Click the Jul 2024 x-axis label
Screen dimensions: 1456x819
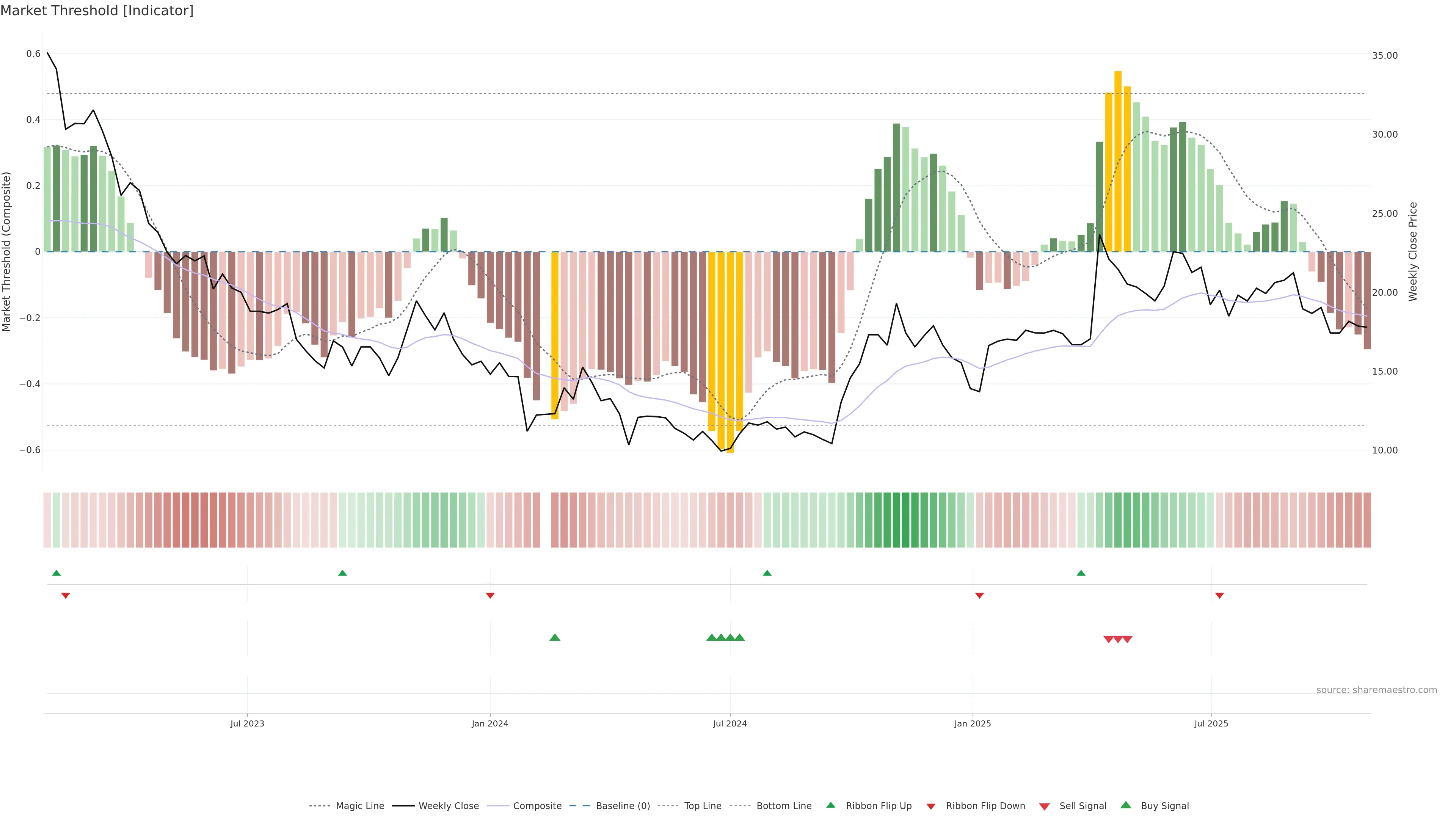tap(730, 723)
